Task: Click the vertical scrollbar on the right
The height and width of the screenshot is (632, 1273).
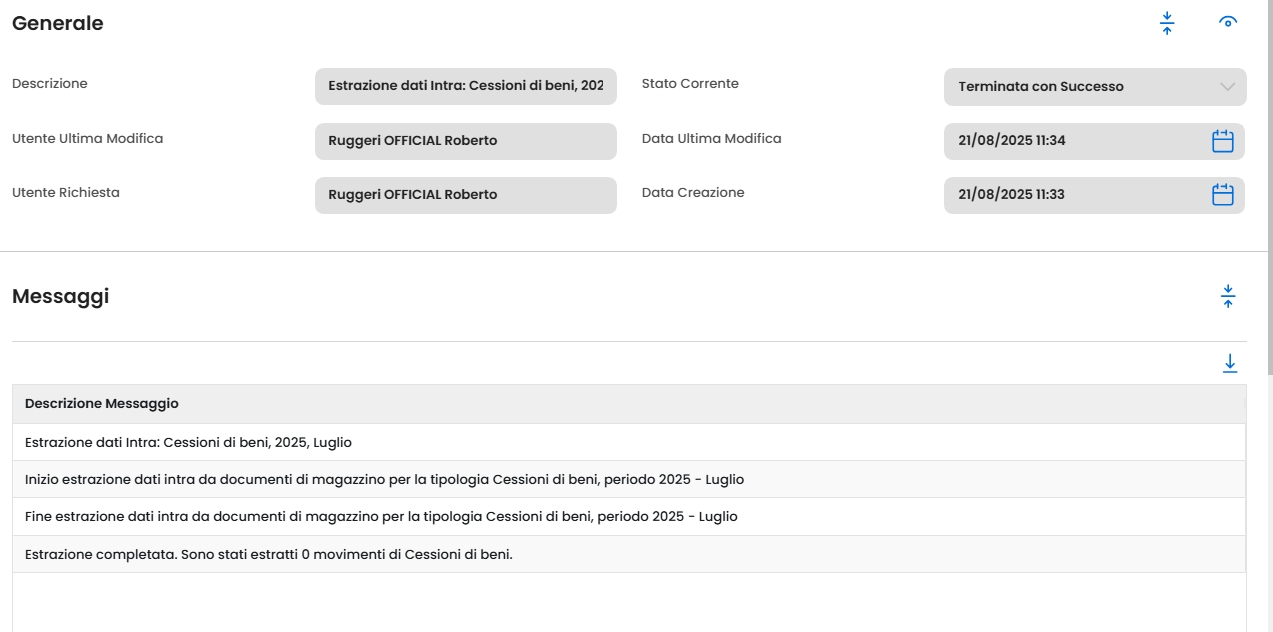Action: click(x=1268, y=200)
